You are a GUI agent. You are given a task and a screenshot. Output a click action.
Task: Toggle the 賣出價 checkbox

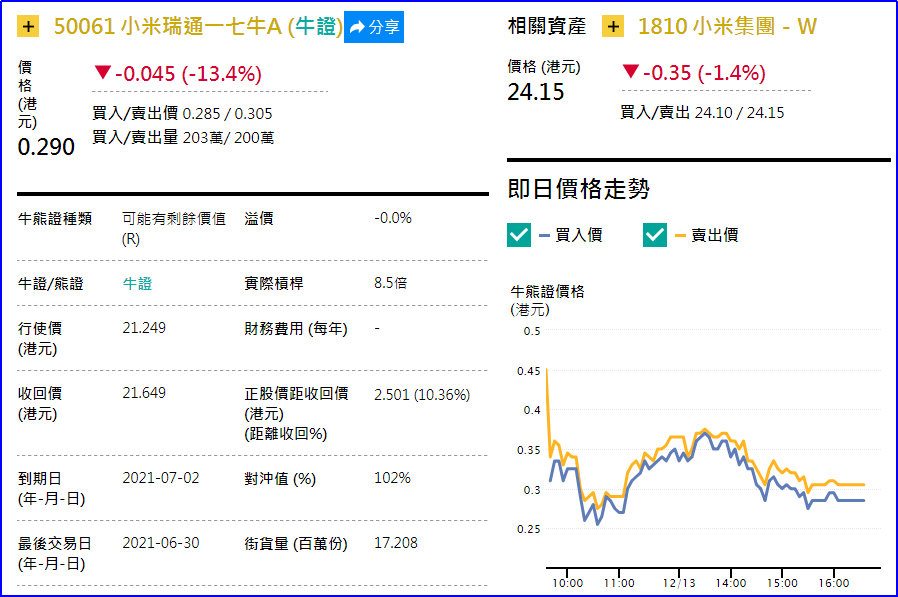[x=655, y=235]
